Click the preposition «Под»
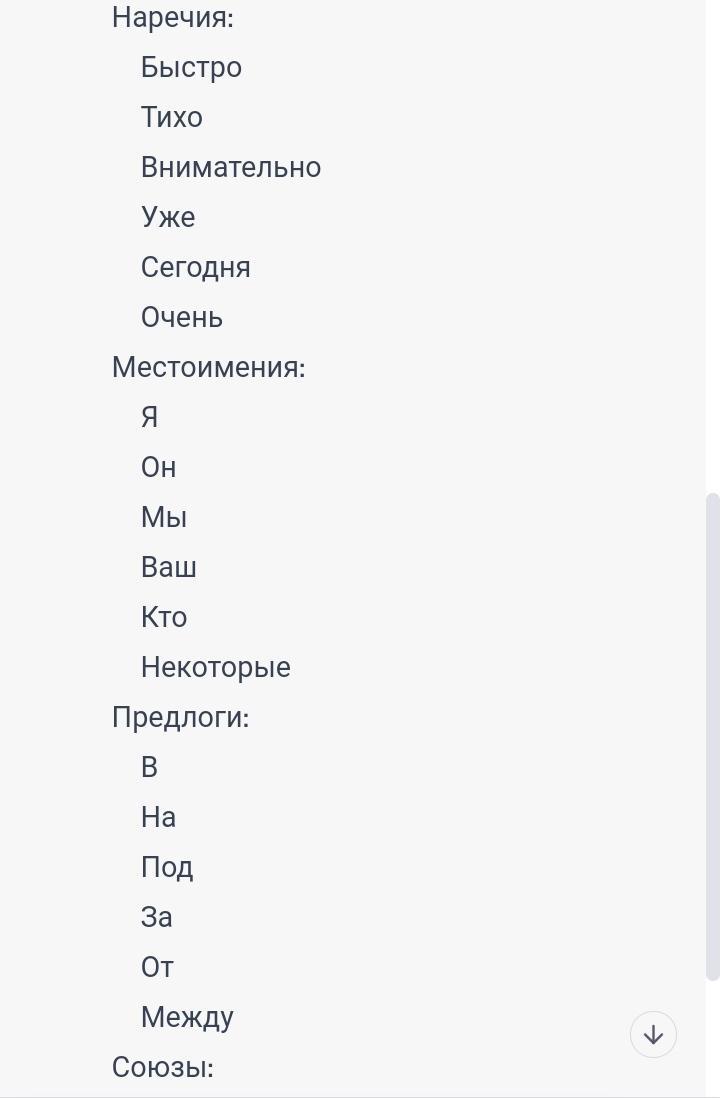 tap(167, 868)
